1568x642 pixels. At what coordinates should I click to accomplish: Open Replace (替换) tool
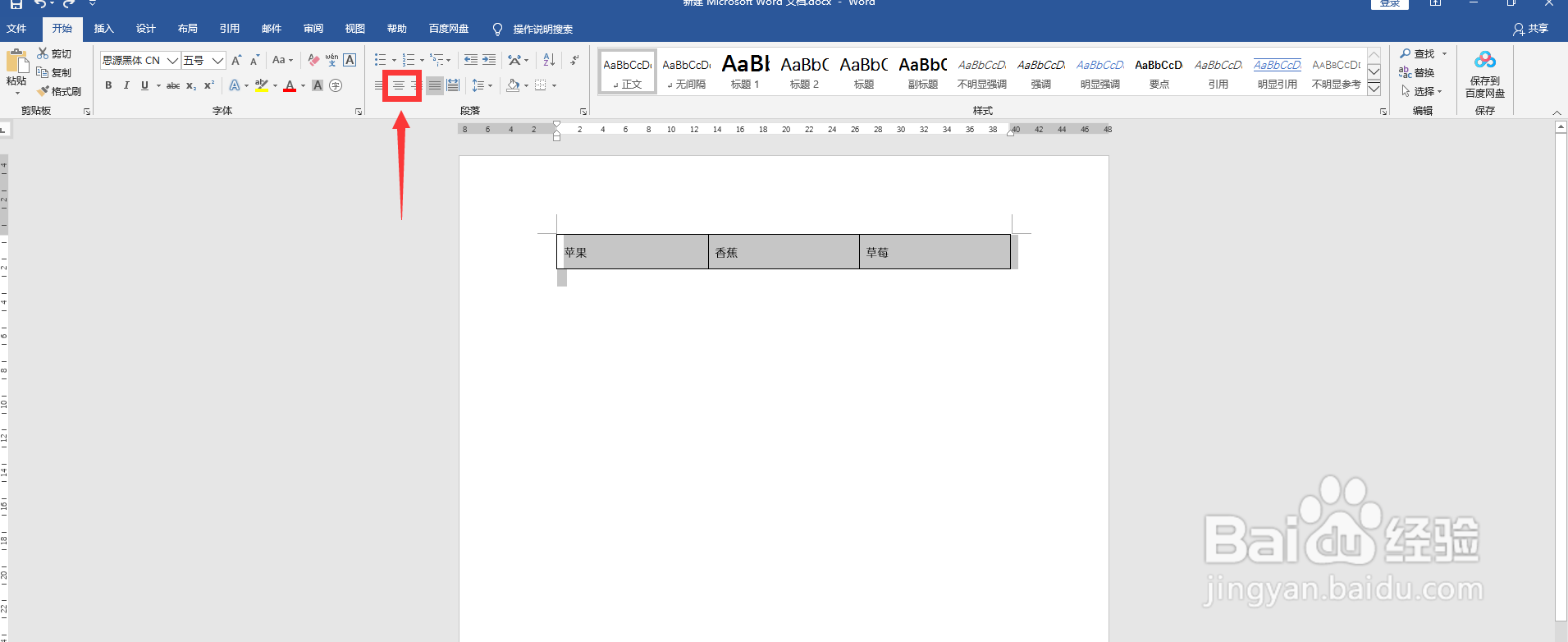pos(1417,73)
